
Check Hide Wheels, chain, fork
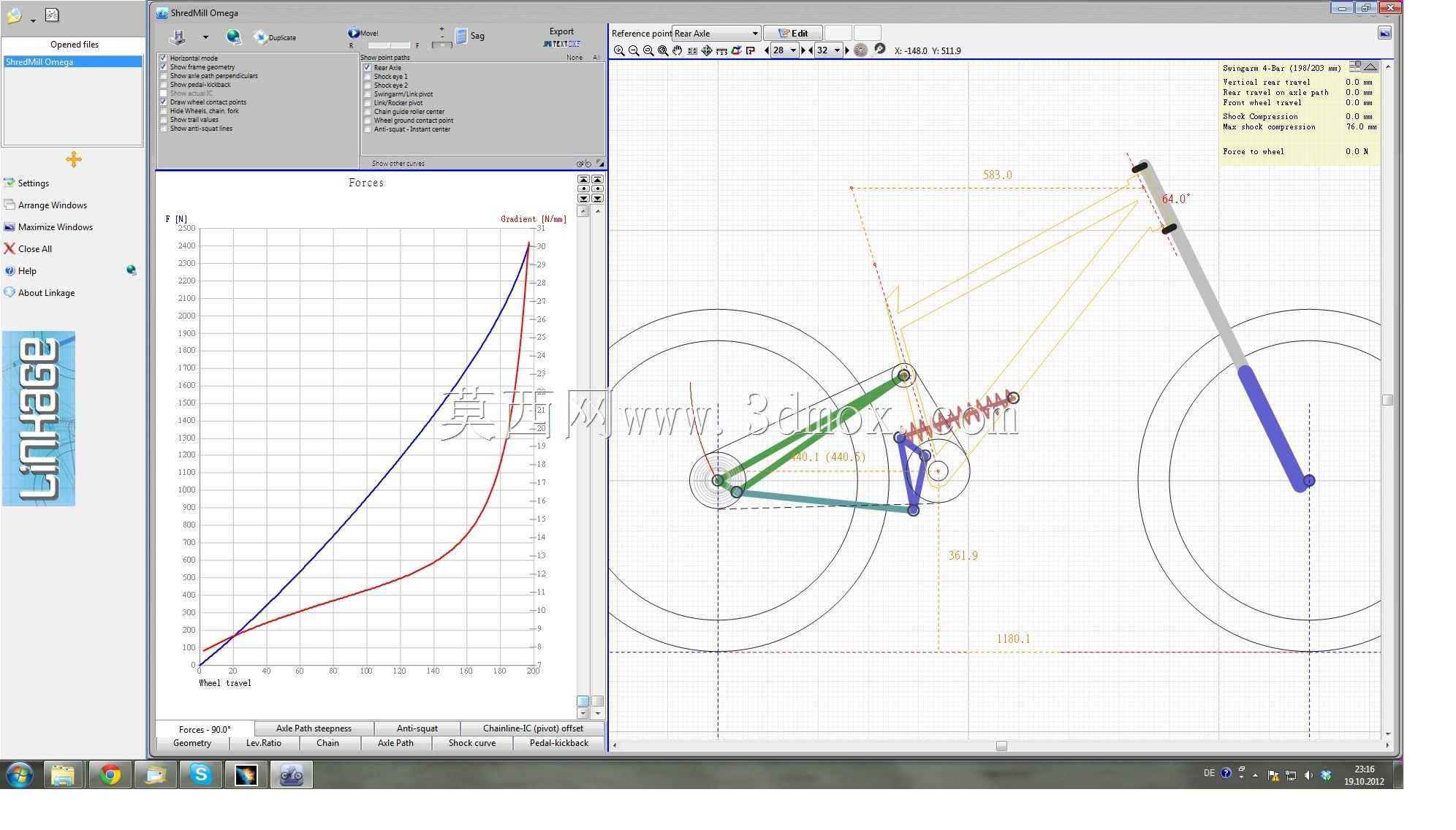tap(164, 110)
